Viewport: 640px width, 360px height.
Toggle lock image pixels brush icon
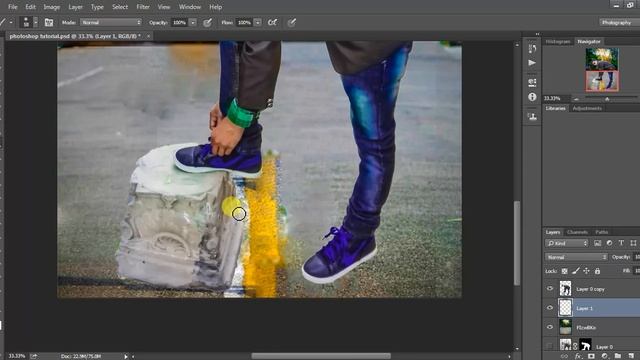click(x=576, y=271)
